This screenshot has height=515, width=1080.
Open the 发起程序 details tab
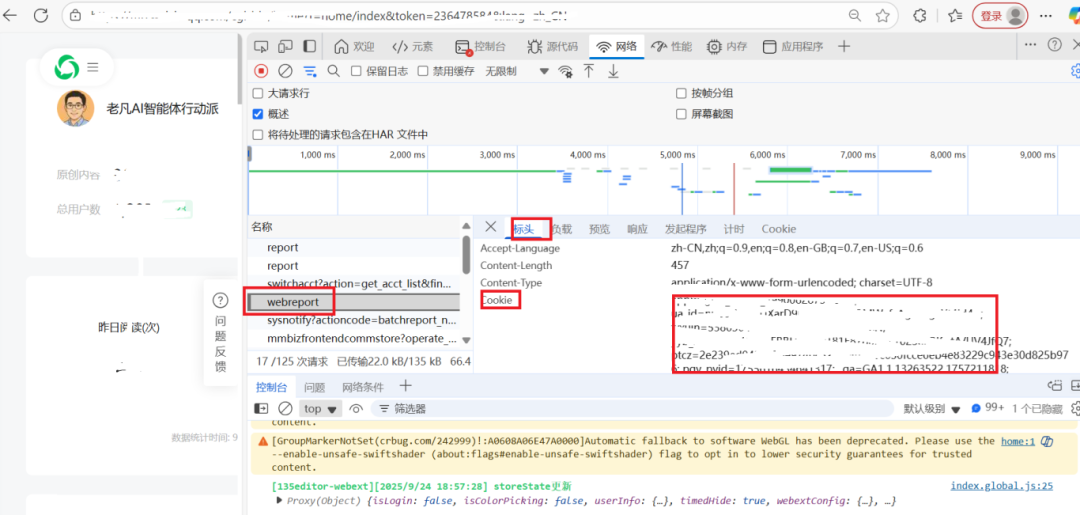click(x=685, y=229)
